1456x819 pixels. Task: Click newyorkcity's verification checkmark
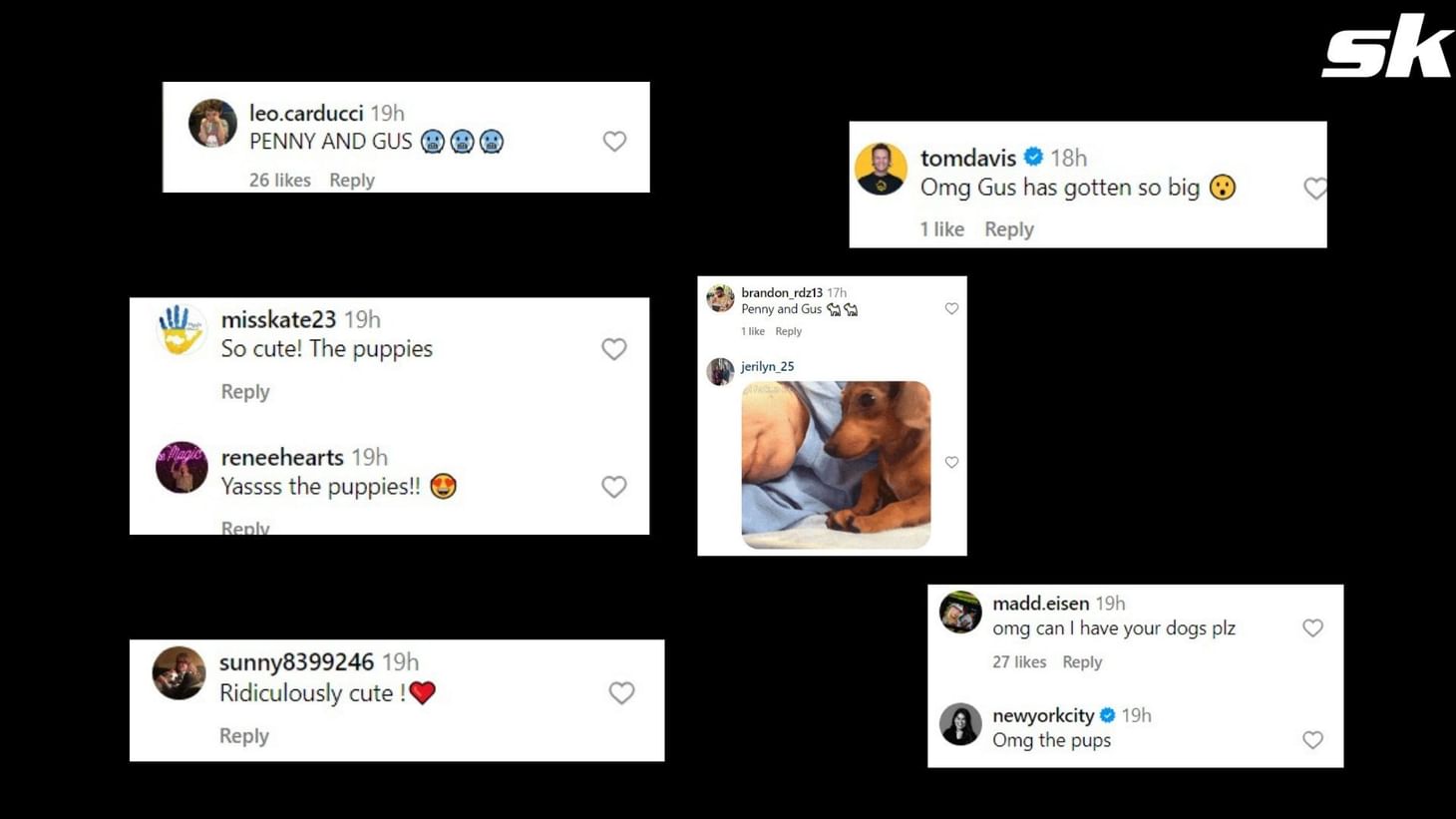1108,714
